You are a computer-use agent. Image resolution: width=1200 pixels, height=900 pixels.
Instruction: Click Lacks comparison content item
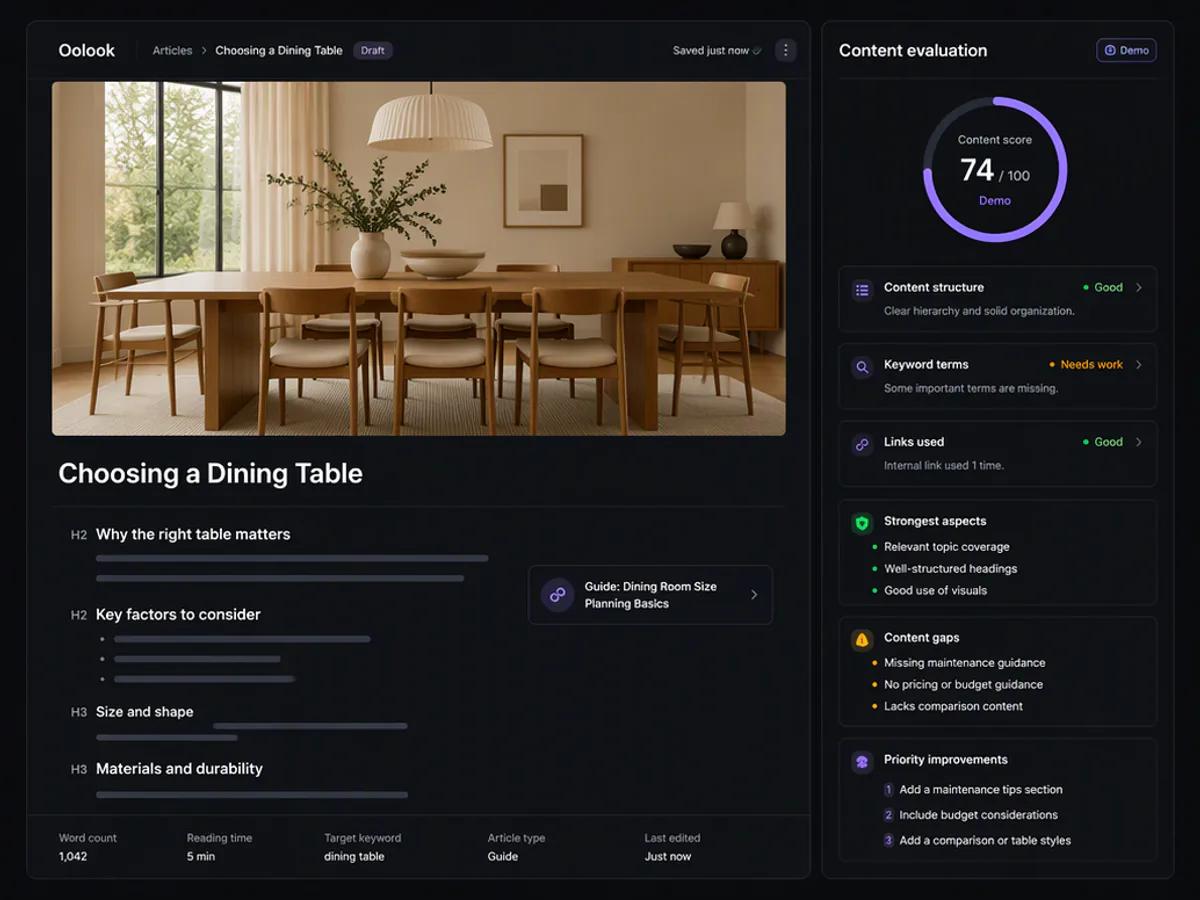point(953,707)
